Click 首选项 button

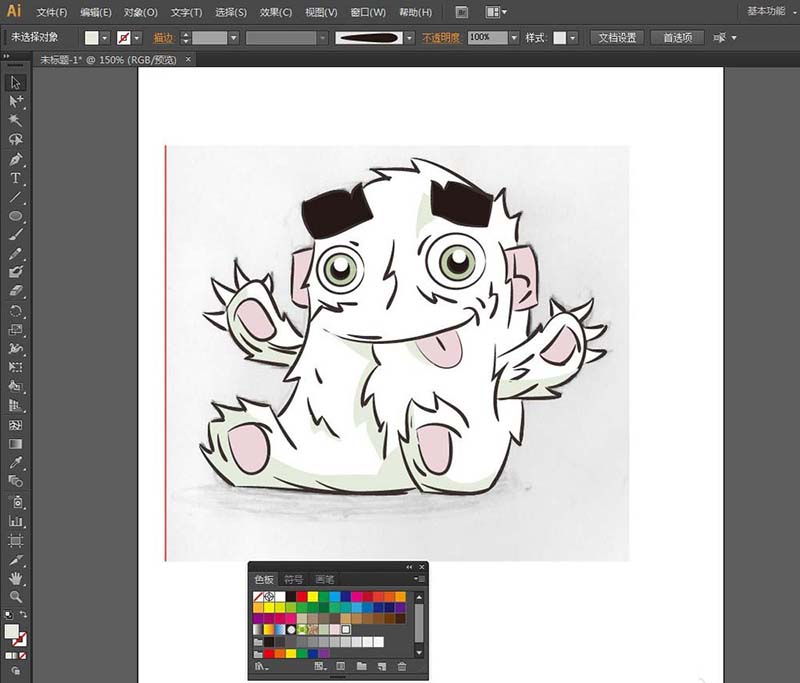tap(678, 38)
